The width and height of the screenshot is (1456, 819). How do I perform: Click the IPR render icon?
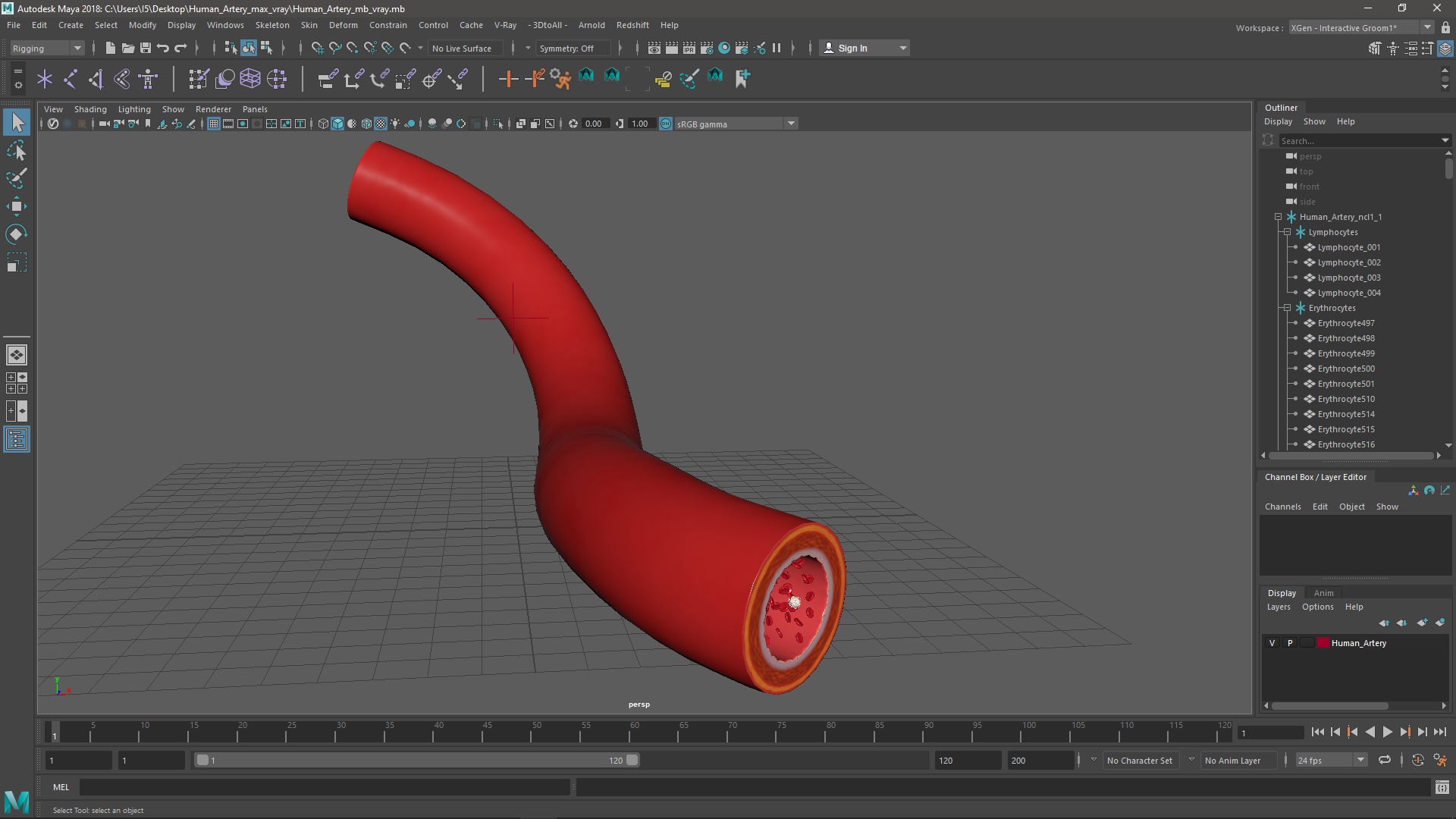point(689,48)
